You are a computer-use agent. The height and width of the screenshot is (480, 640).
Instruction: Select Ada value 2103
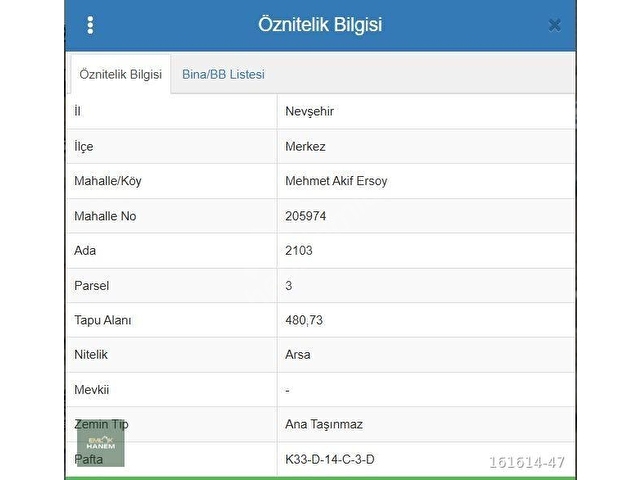299,250
